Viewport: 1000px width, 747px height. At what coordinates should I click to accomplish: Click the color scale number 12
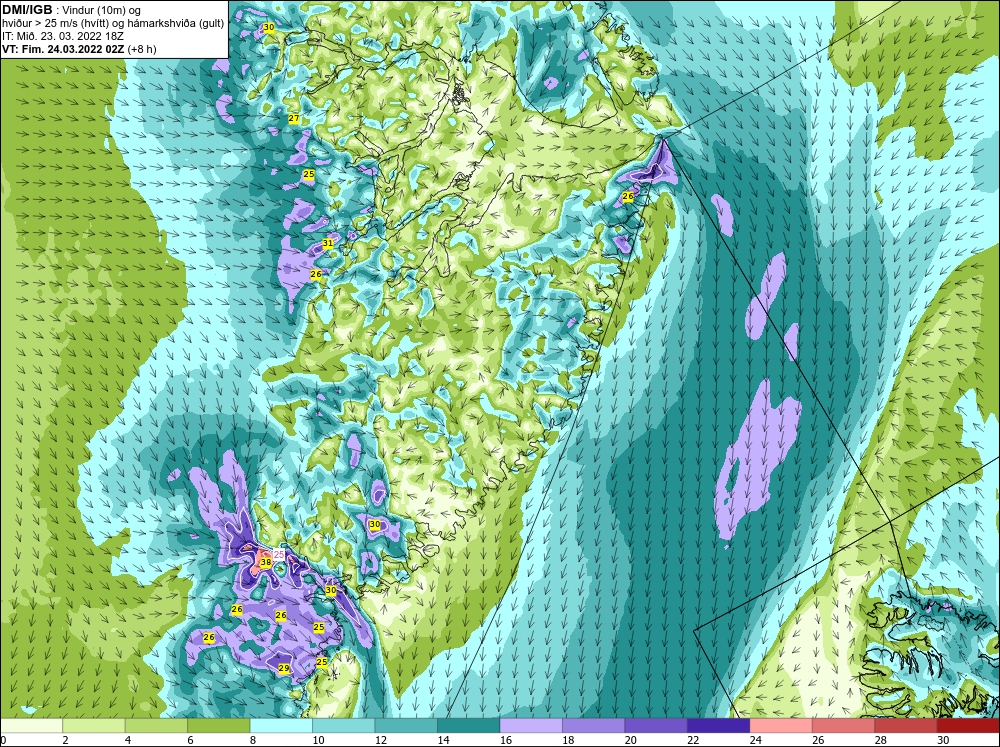point(381,740)
